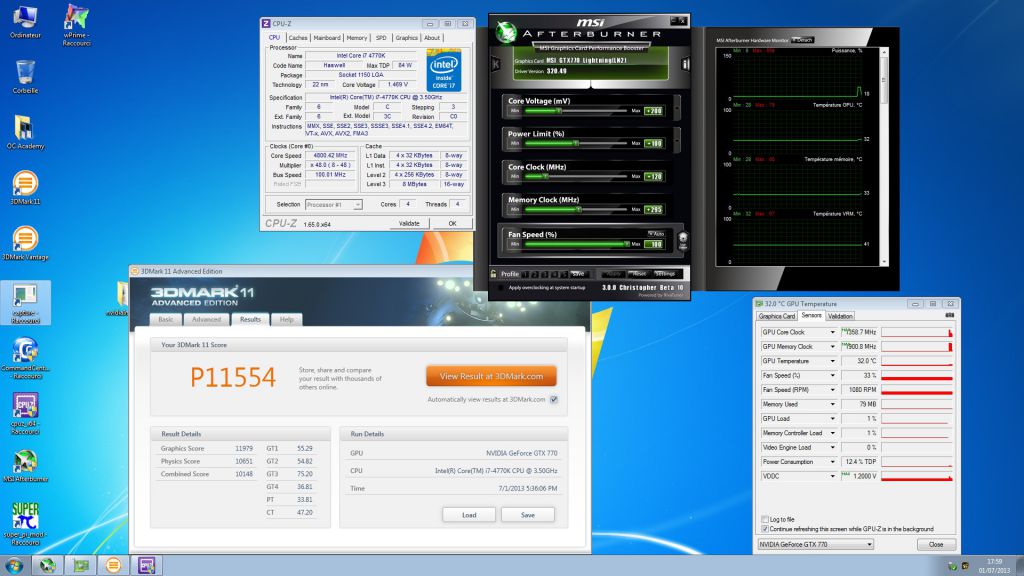Open GPU Temperature sensor dropdown
Viewport: 1024px width, 576px height.
833,361
